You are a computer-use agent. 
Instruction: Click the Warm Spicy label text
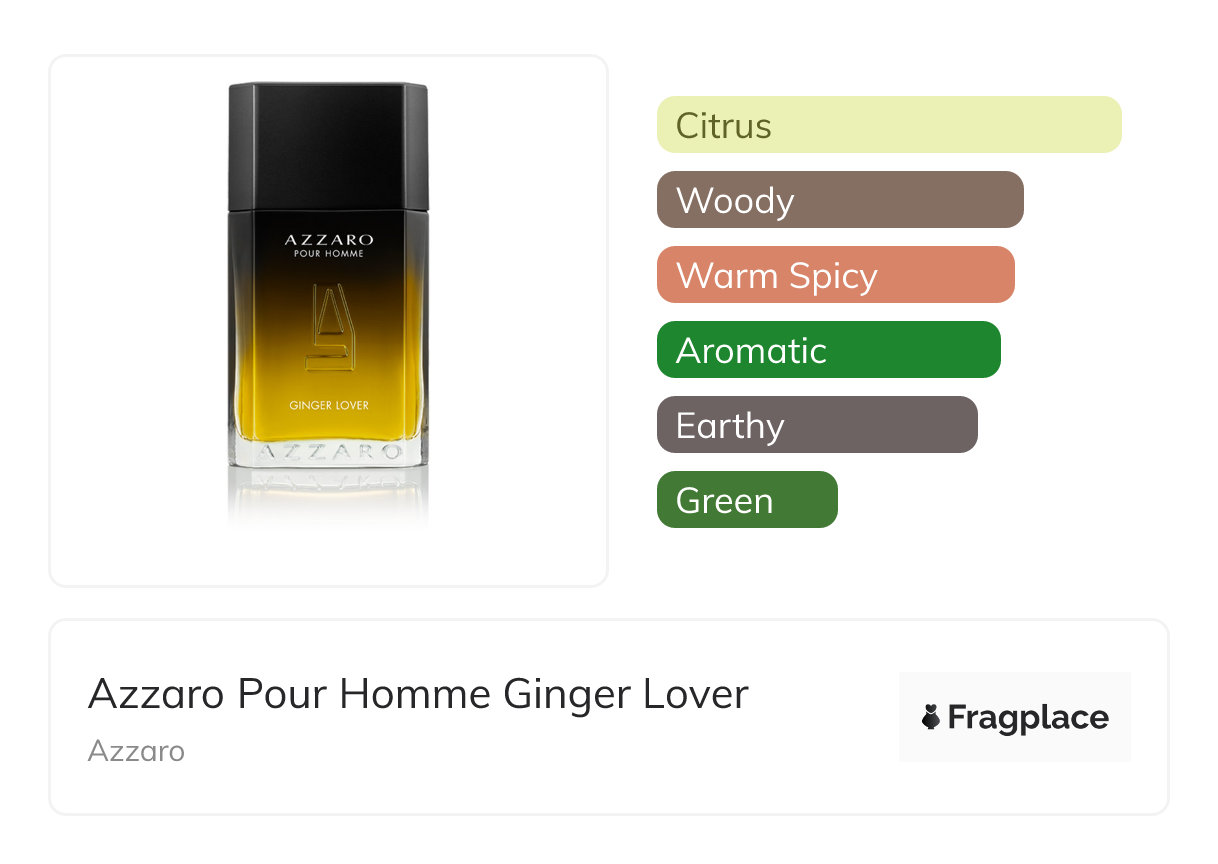776,276
